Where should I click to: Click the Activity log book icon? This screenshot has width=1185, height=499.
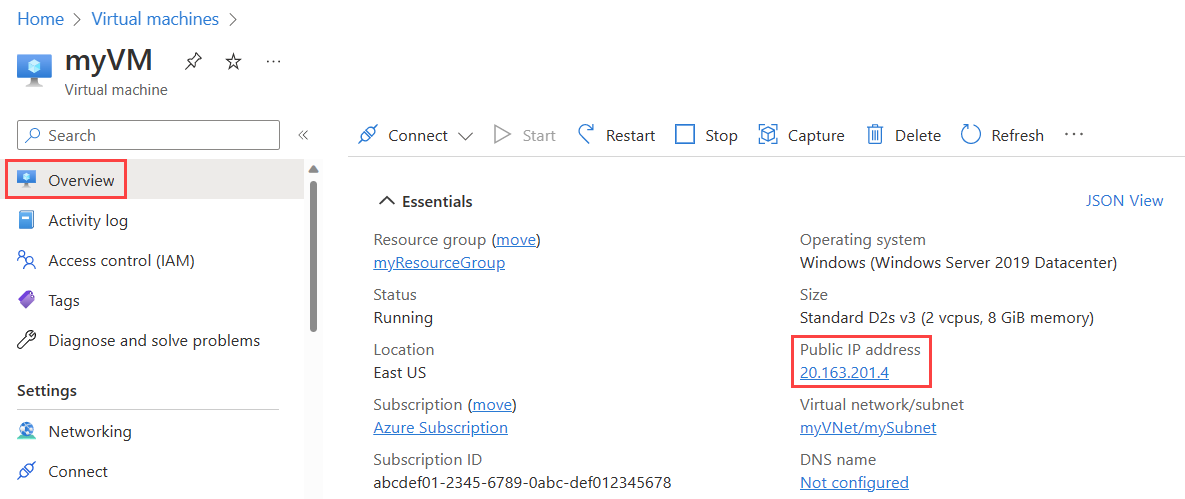pyautogui.click(x=26, y=220)
